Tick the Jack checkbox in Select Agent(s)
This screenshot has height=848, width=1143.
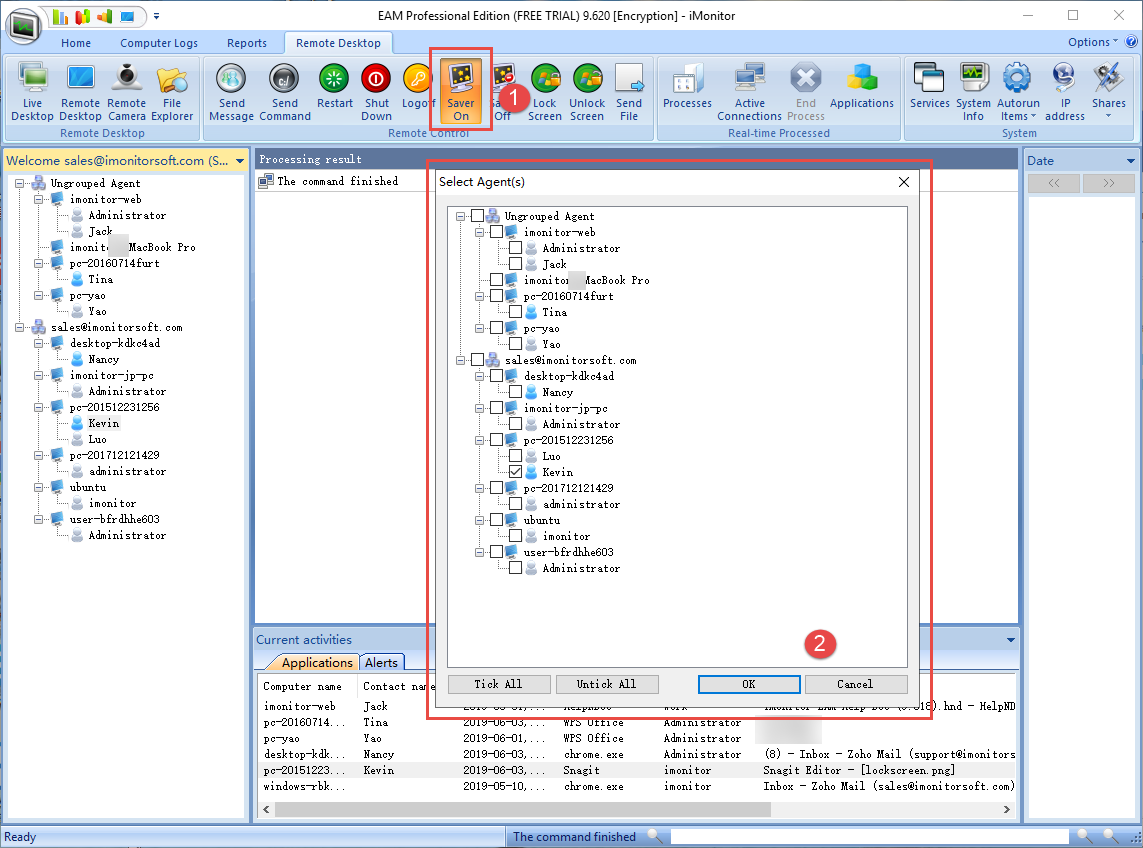coord(515,264)
